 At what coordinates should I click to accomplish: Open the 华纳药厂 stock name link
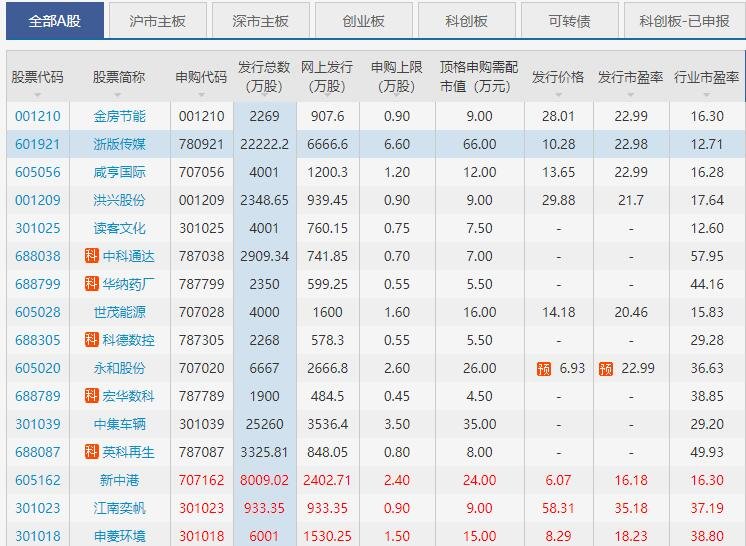(x=128, y=284)
